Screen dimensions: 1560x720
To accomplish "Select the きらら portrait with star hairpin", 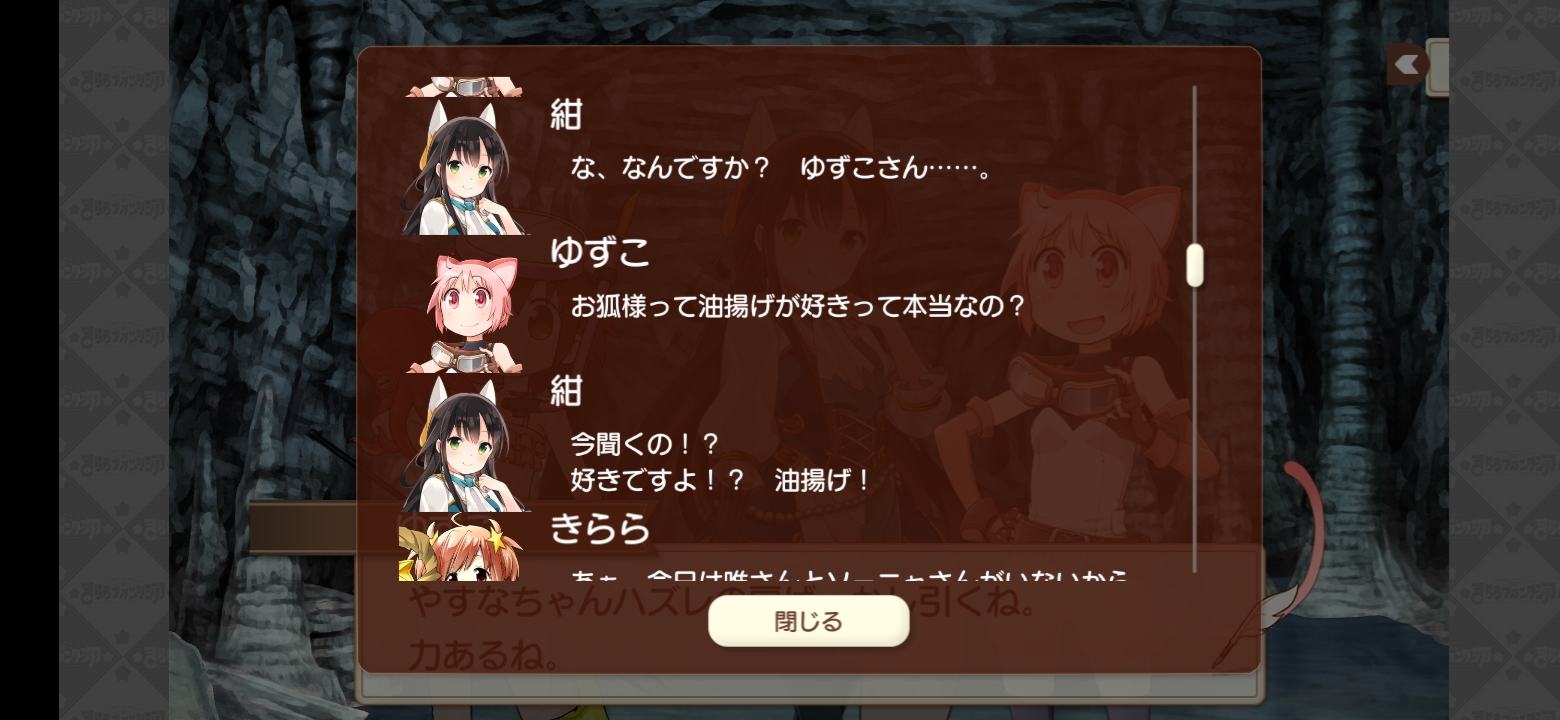I will pyautogui.click(x=460, y=547).
